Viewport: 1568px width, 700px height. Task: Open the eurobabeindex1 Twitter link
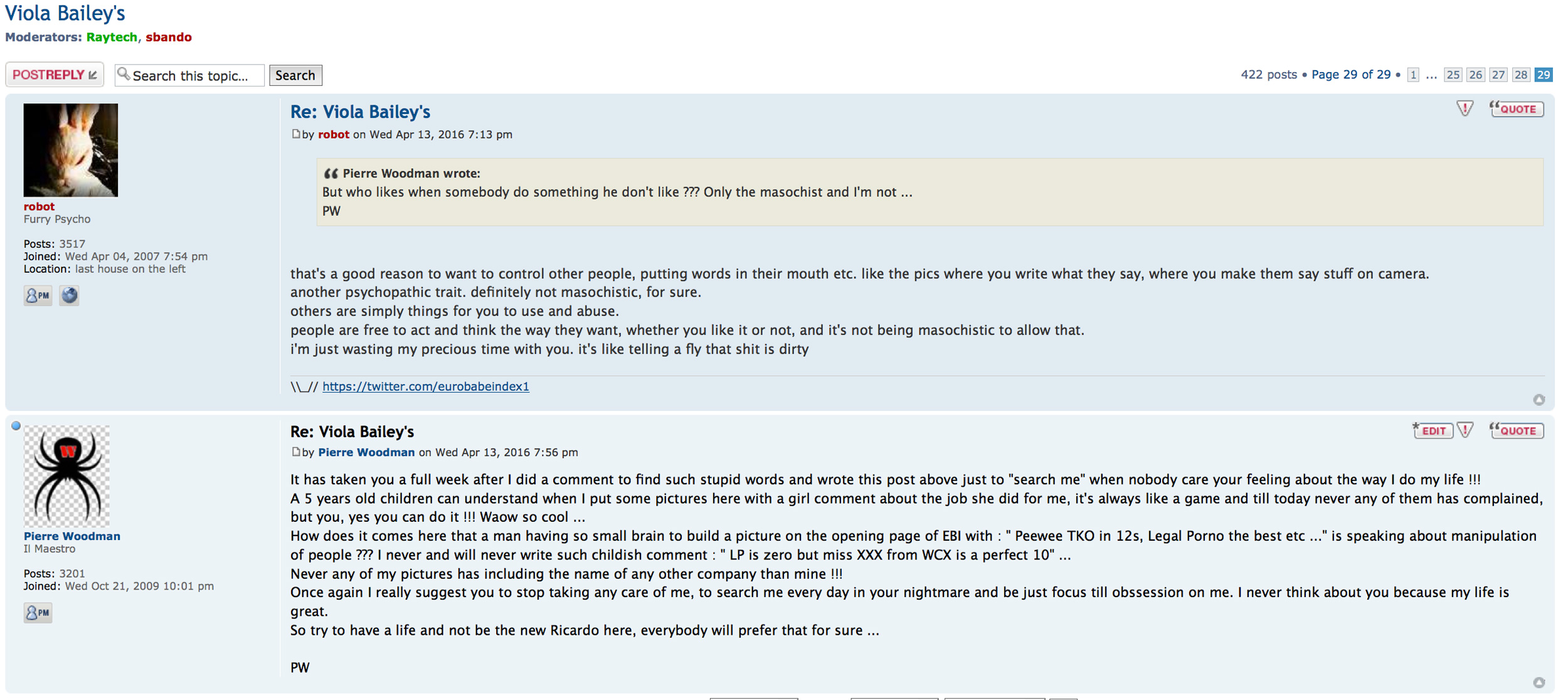(425, 386)
